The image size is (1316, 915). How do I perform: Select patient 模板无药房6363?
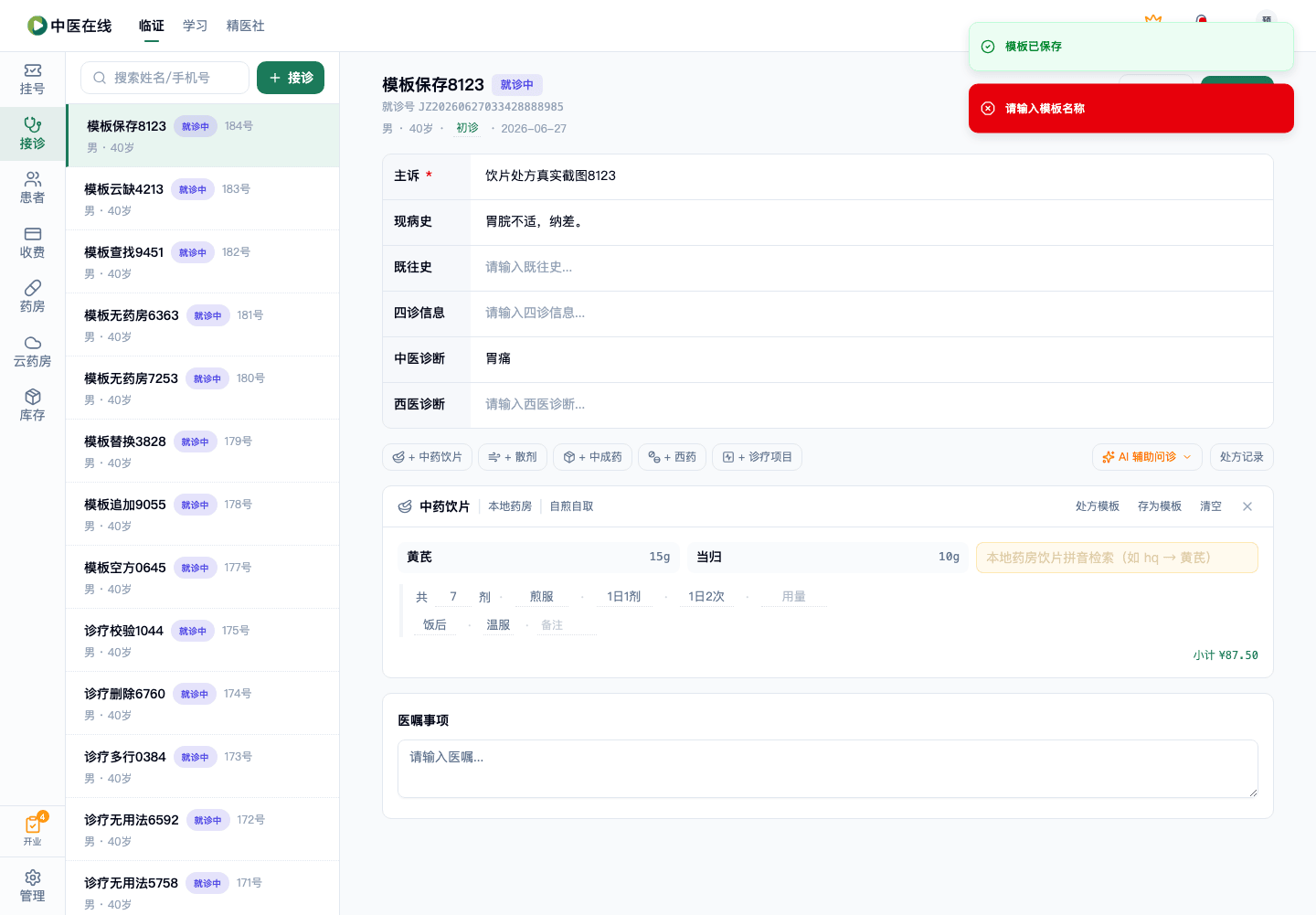click(x=202, y=325)
